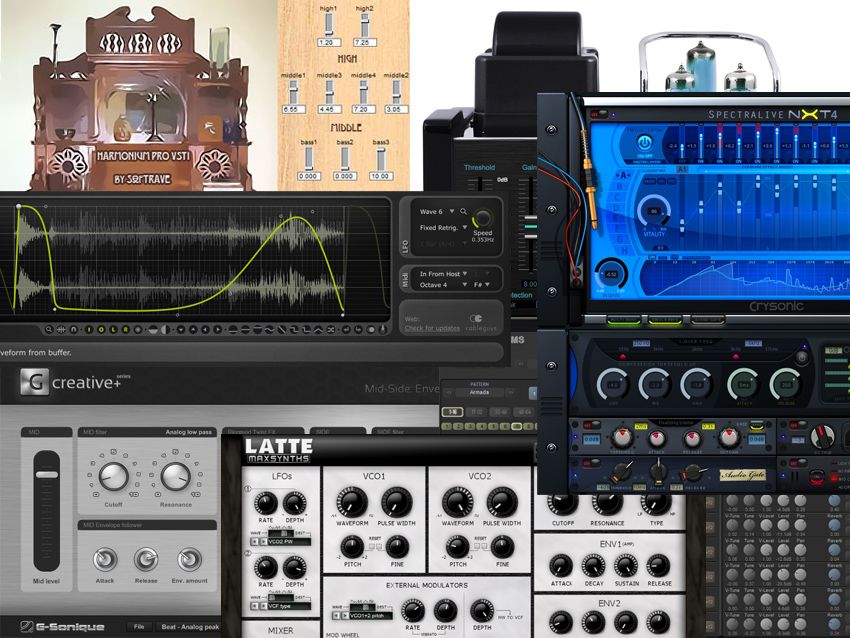Open the G-Sonique File menu
The width and height of the screenshot is (850, 638).
pos(138,626)
